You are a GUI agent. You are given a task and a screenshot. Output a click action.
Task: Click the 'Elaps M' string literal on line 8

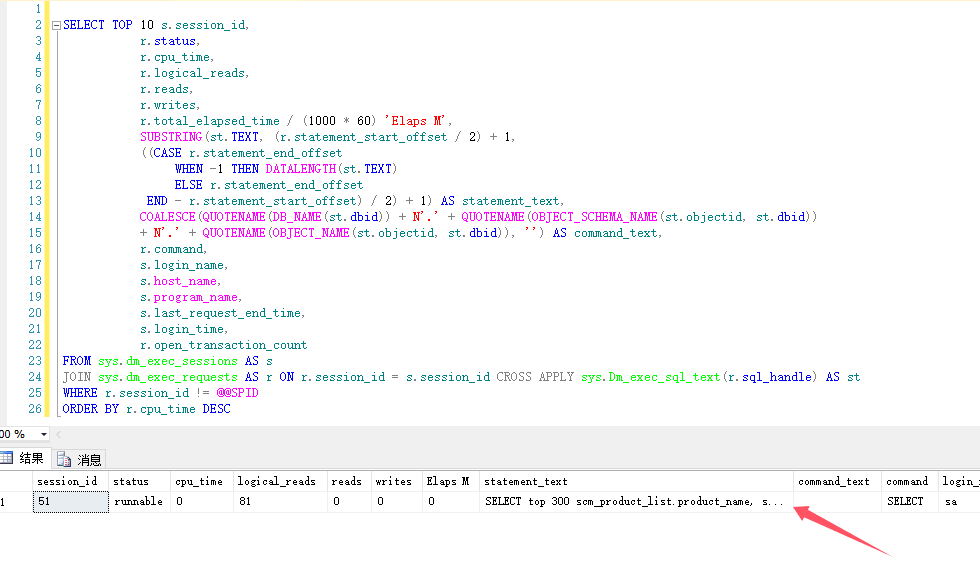coord(415,121)
